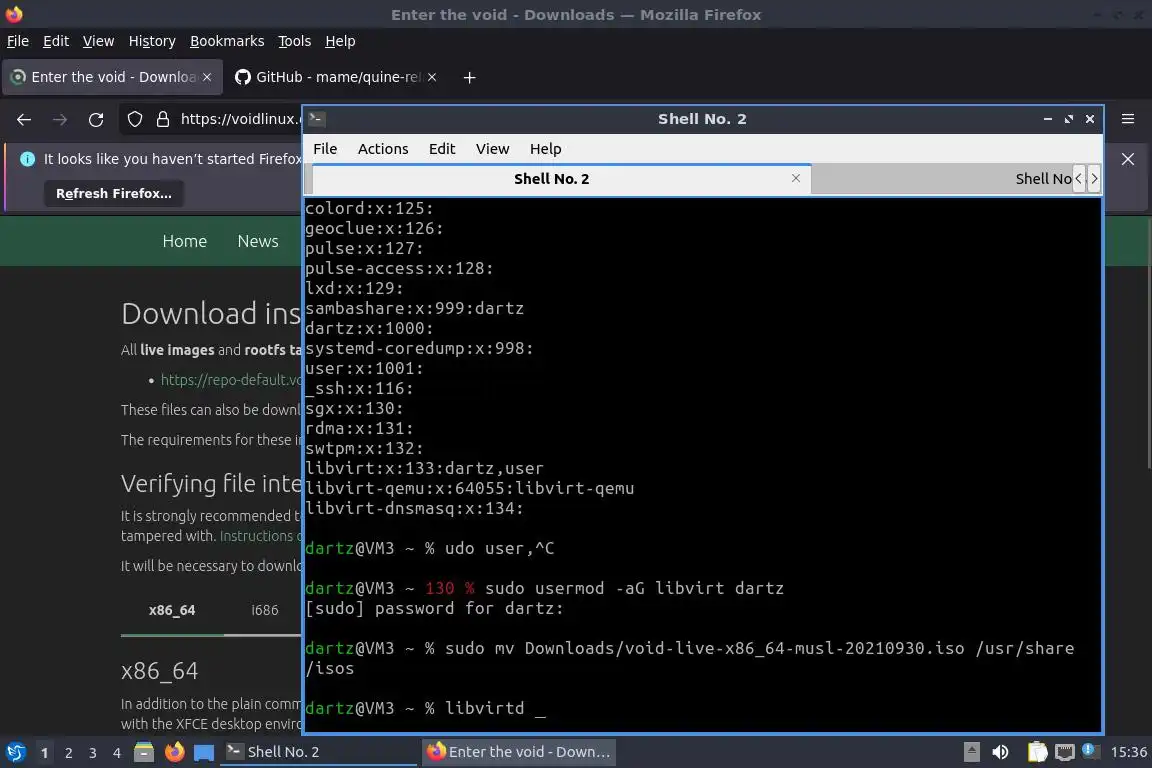This screenshot has width=1152, height=768.
Task: Select the i686 architecture tab
Action: [x=264, y=610]
